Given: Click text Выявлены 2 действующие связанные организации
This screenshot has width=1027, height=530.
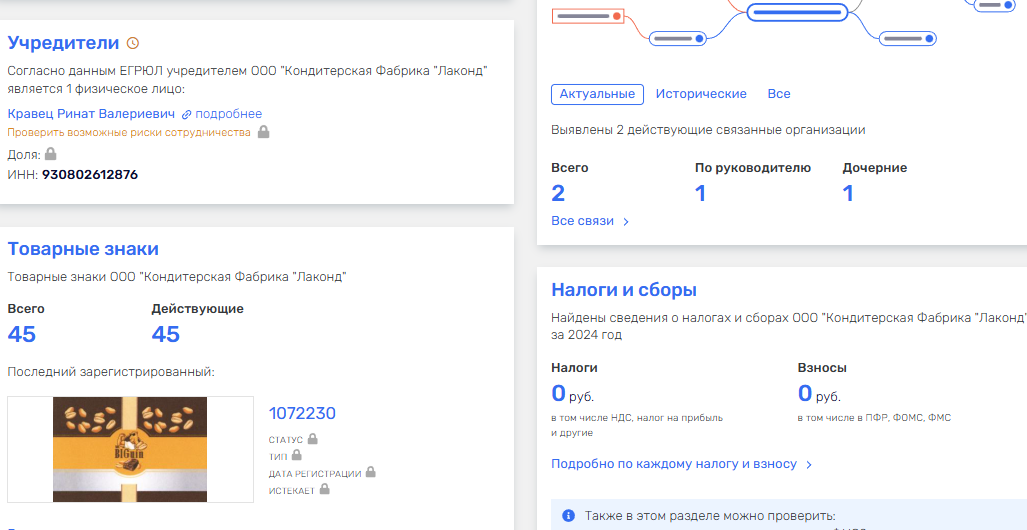Looking at the screenshot, I should 708,130.
